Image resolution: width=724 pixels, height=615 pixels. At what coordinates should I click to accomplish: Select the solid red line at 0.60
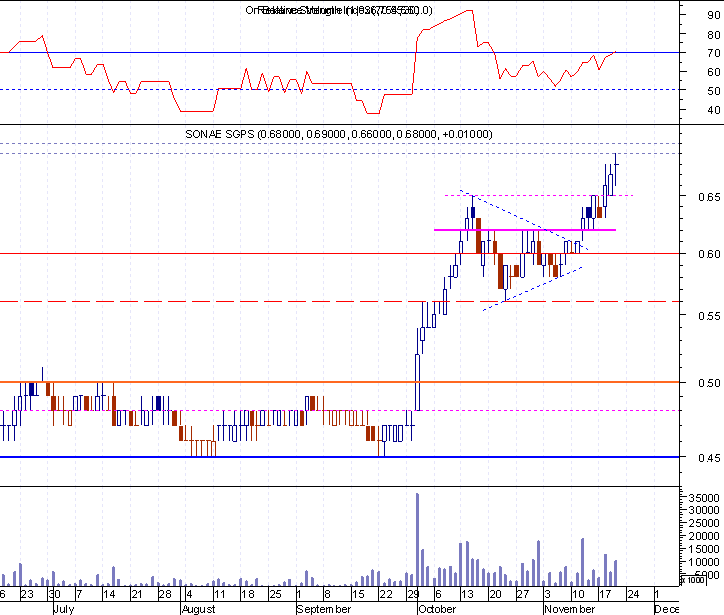[x=339, y=253]
